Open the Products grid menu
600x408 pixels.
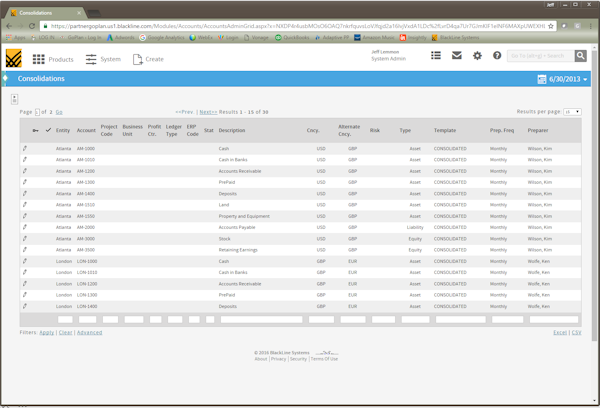tap(53, 59)
